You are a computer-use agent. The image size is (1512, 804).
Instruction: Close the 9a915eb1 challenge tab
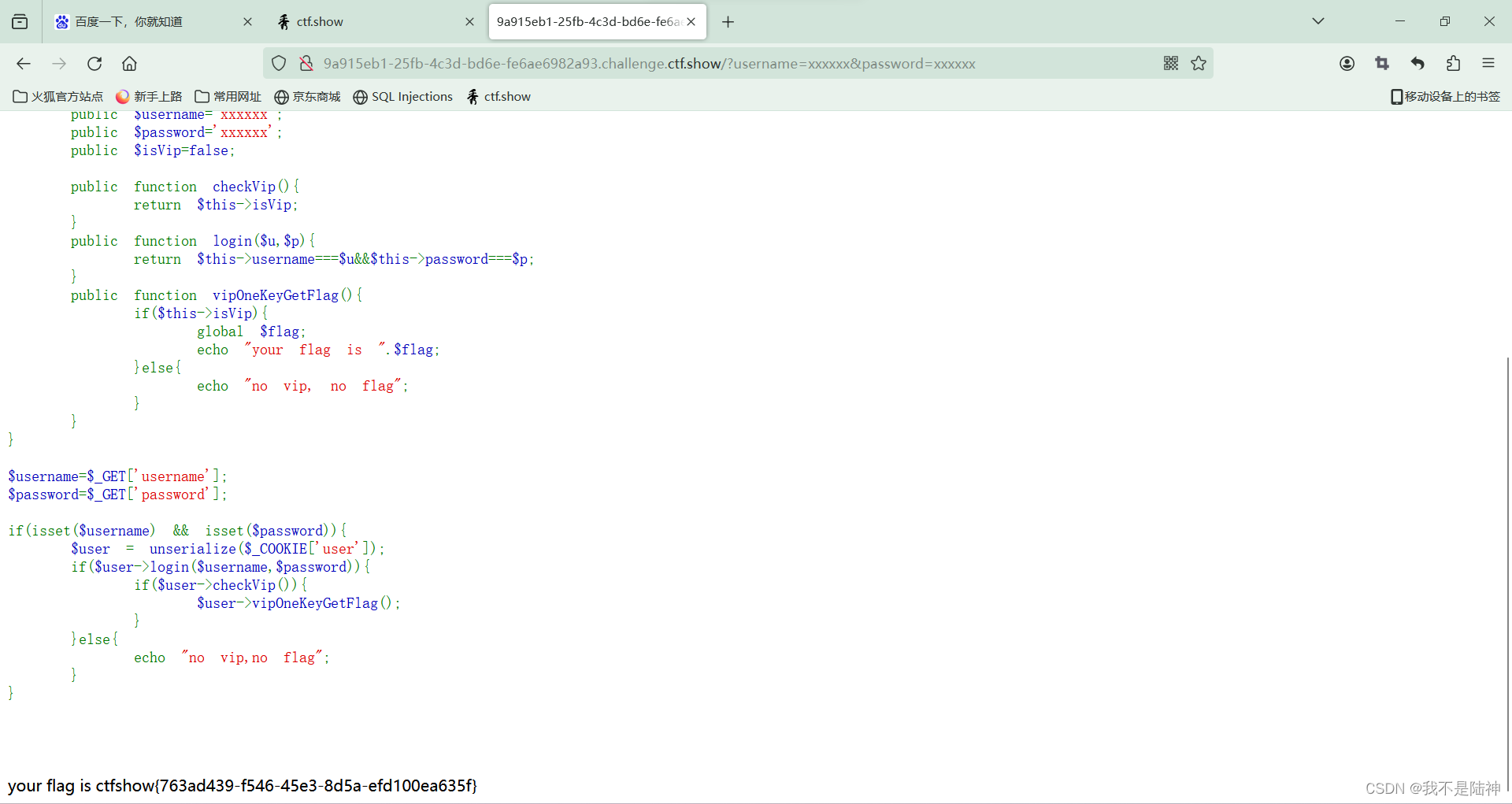(691, 21)
